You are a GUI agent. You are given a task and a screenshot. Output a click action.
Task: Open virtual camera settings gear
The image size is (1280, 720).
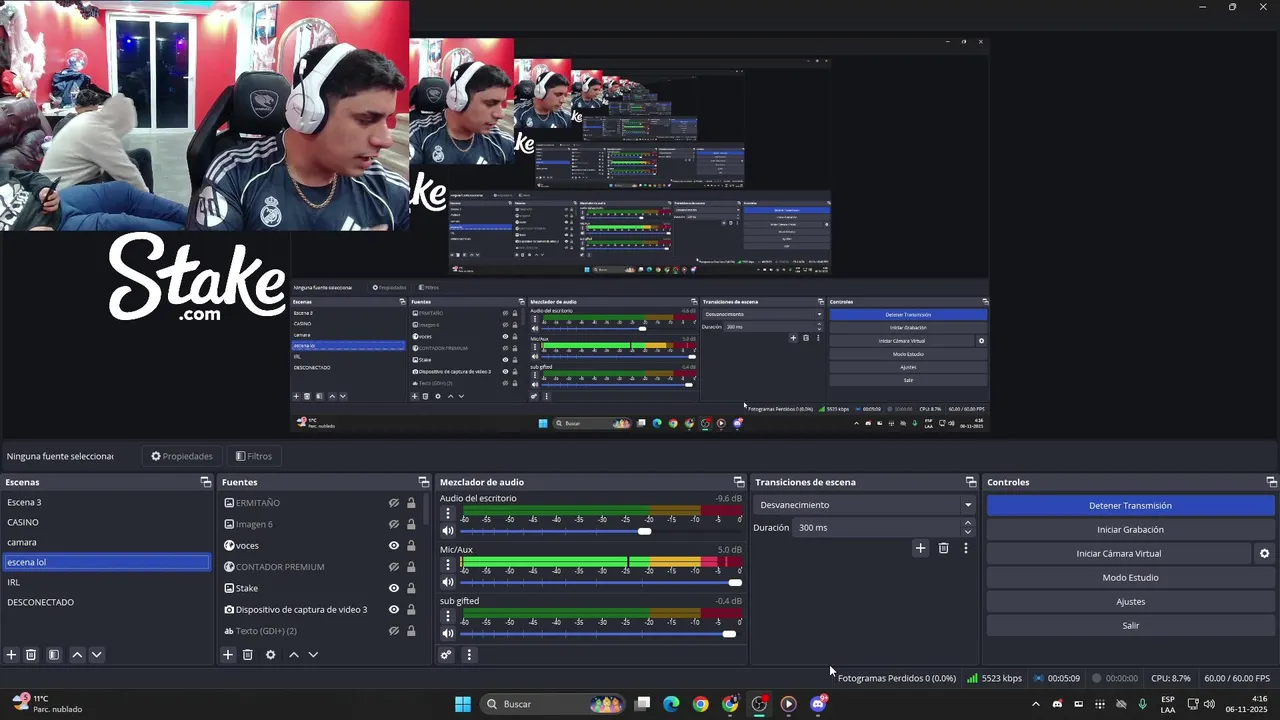(1264, 553)
